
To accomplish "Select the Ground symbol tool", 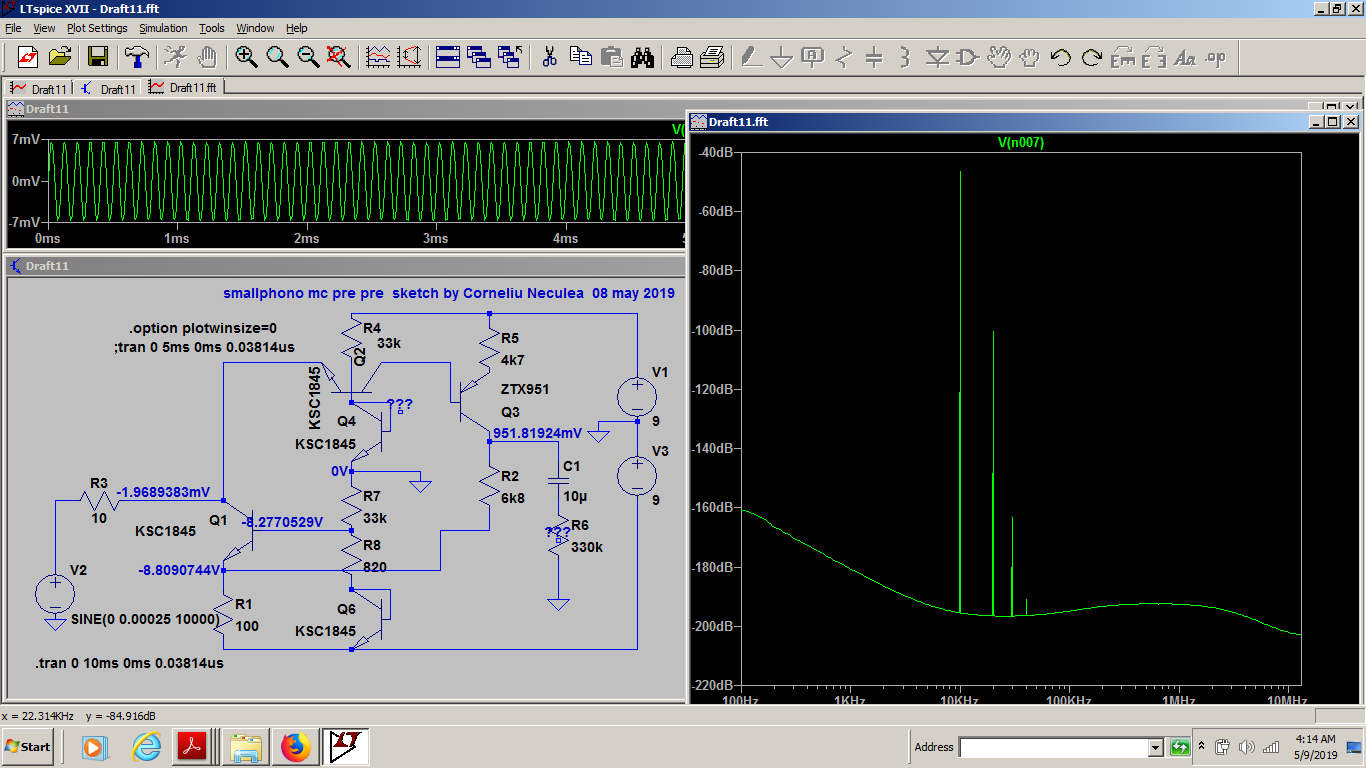I will (x=782, y=56).
